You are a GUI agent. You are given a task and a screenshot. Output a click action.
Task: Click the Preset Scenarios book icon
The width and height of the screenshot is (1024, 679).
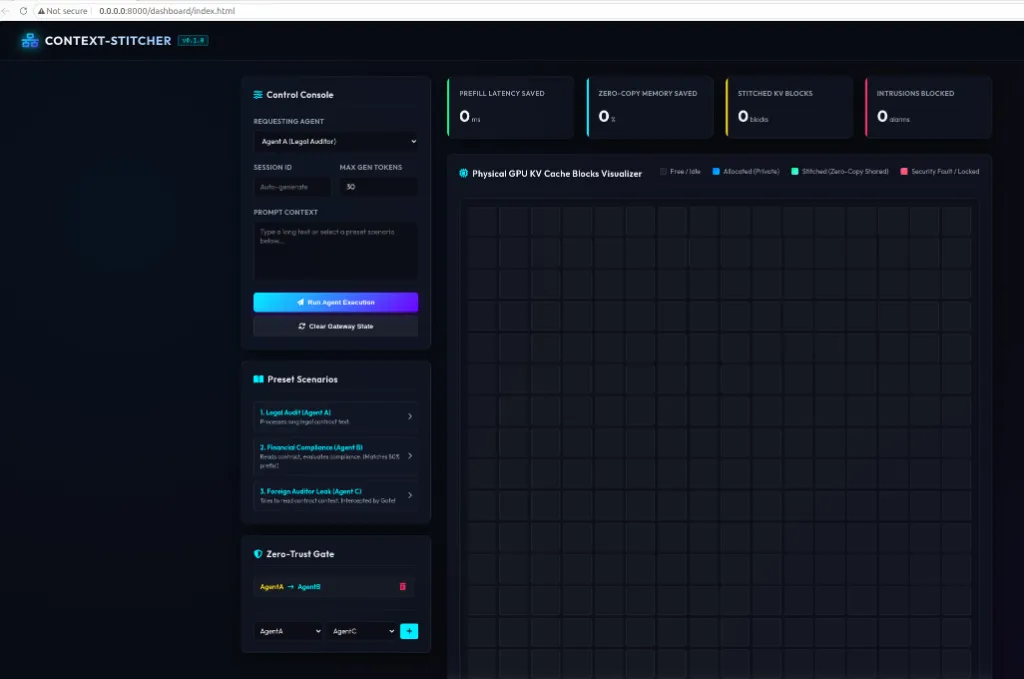(258, 379)
